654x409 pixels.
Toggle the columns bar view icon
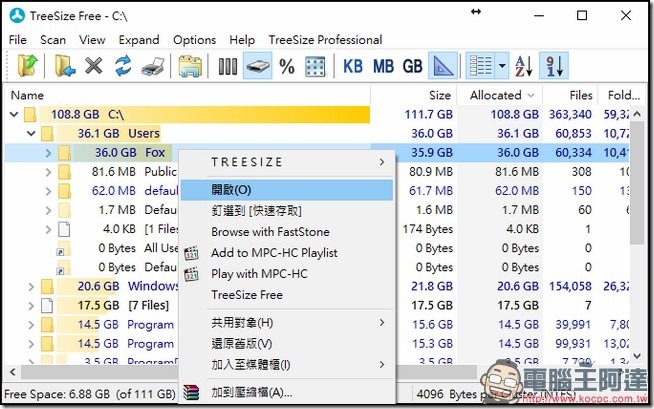(x=228, y=66)
